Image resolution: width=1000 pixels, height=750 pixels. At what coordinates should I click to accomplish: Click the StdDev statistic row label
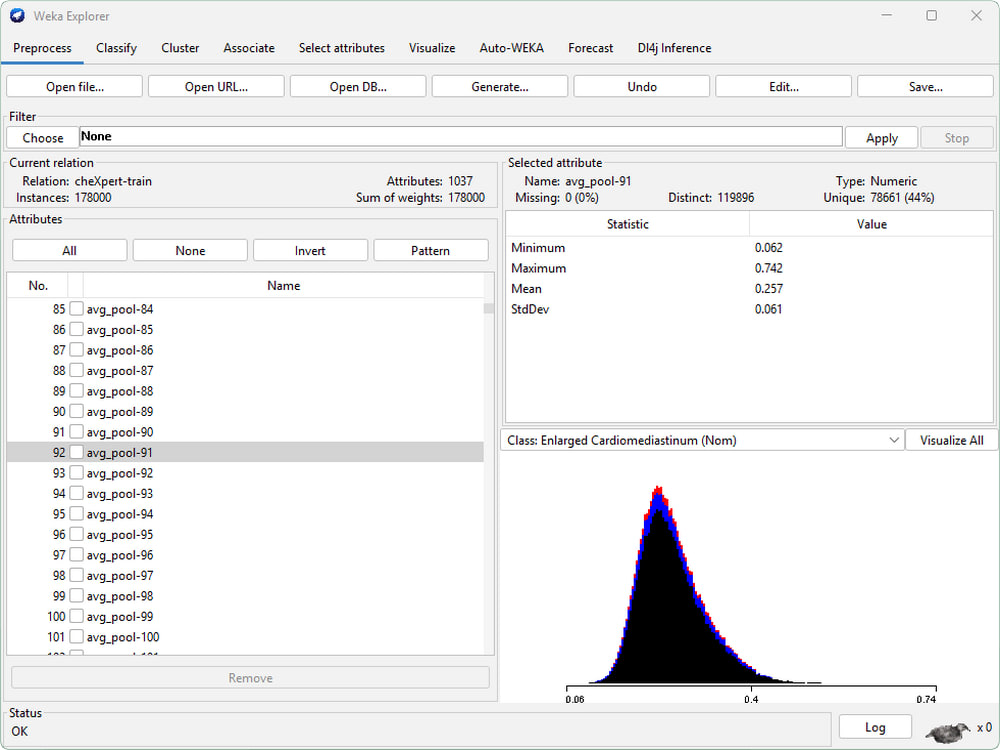[x=530, y=309]
